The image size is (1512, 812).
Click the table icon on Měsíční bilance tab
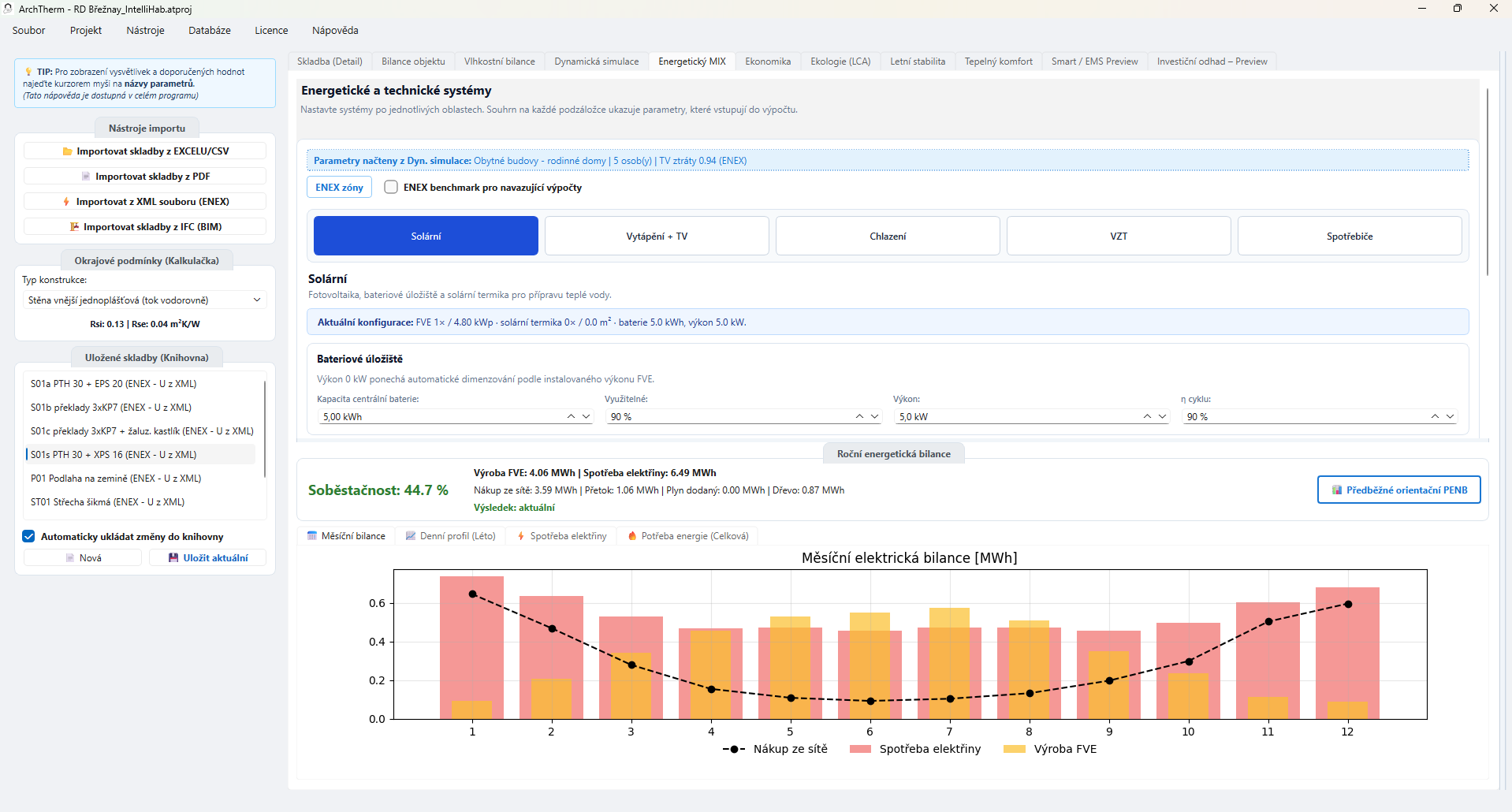pos(311,536)
